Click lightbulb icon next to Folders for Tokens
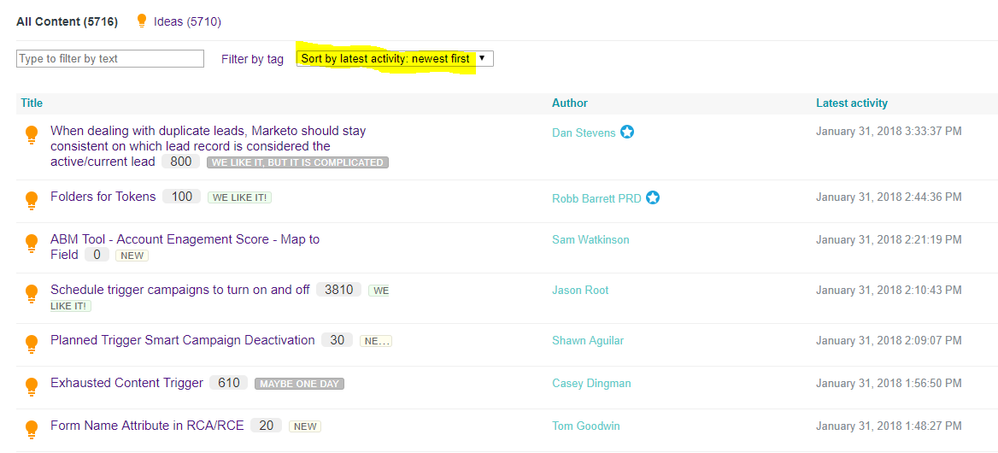This screenshot has height=453, width=998. [x=31, y=200]
